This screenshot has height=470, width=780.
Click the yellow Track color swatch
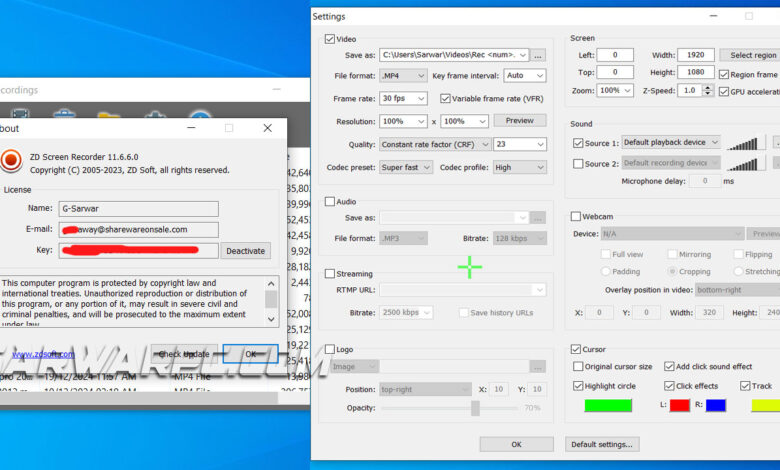(x=766, y=405)
